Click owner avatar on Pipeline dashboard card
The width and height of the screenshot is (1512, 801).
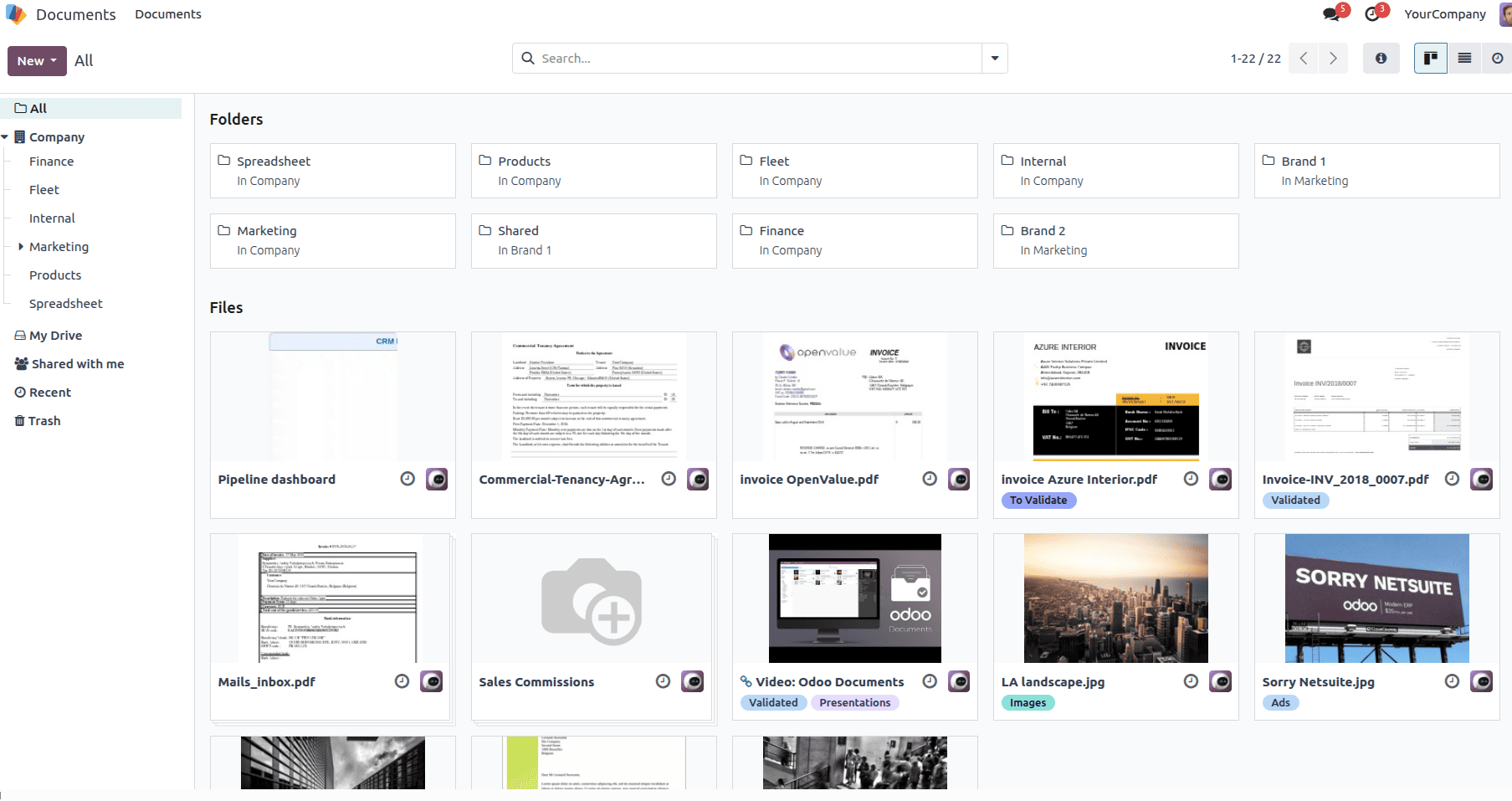point(437,479)
